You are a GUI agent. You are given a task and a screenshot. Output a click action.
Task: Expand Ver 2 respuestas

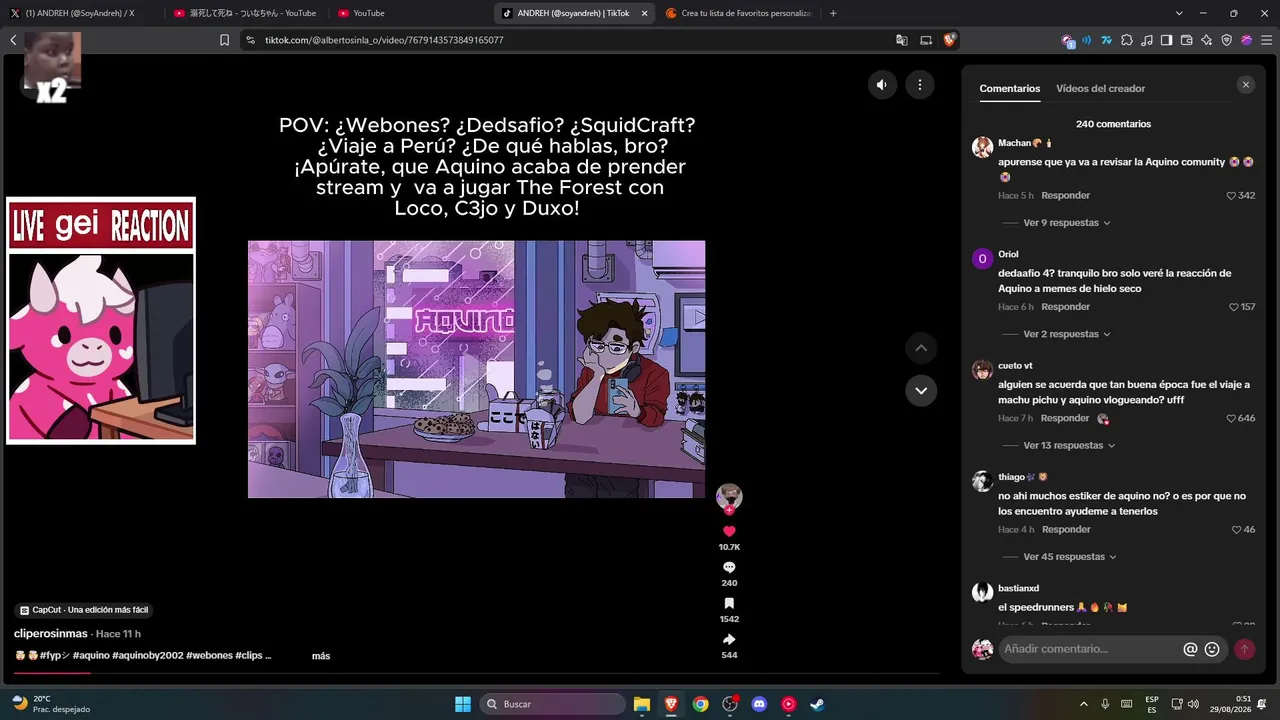1067,334
